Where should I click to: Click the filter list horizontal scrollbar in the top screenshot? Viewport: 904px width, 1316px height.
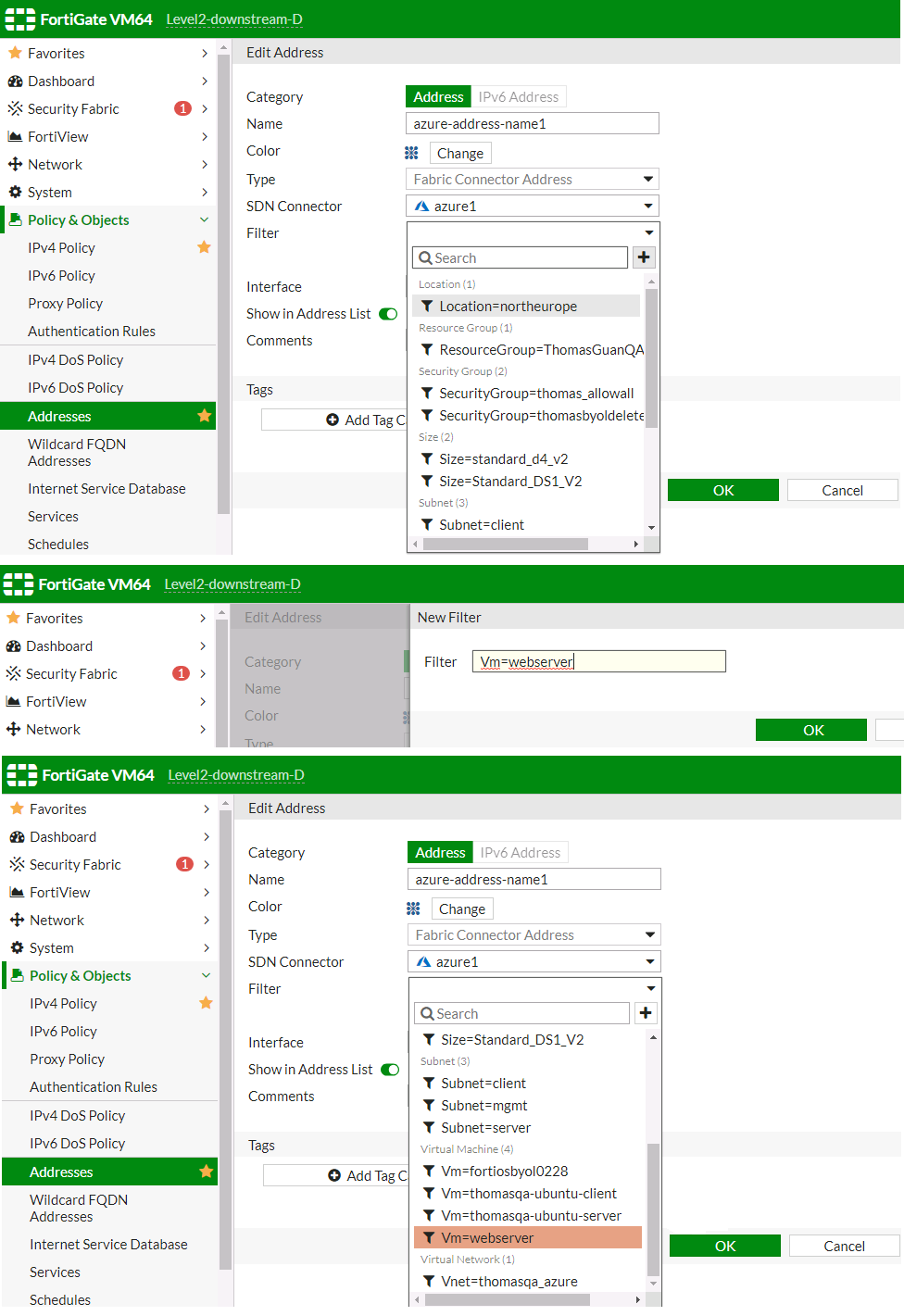[506, 544]
